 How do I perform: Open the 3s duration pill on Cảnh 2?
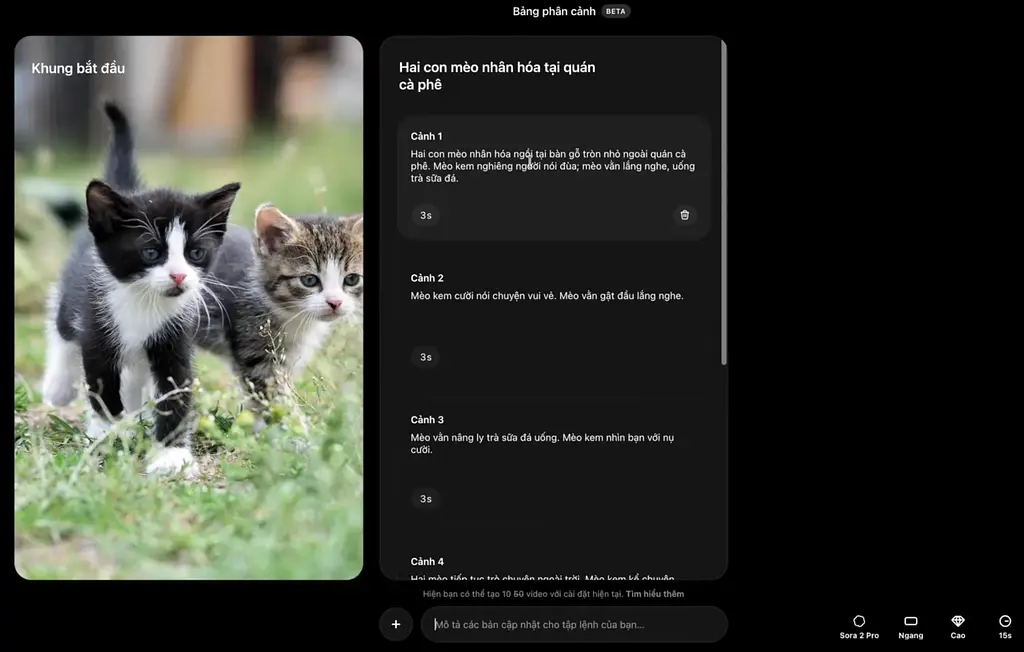(425, 357)
